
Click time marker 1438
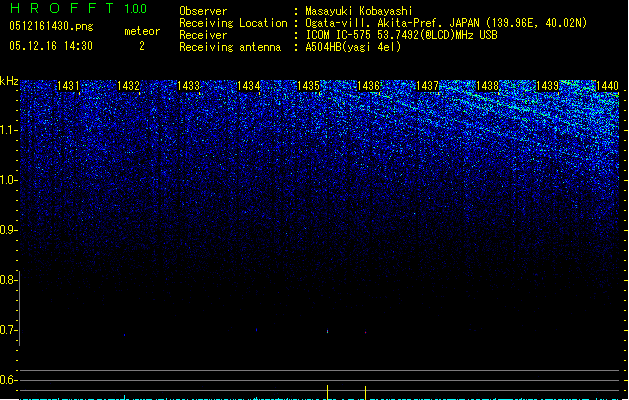[487, 85]
